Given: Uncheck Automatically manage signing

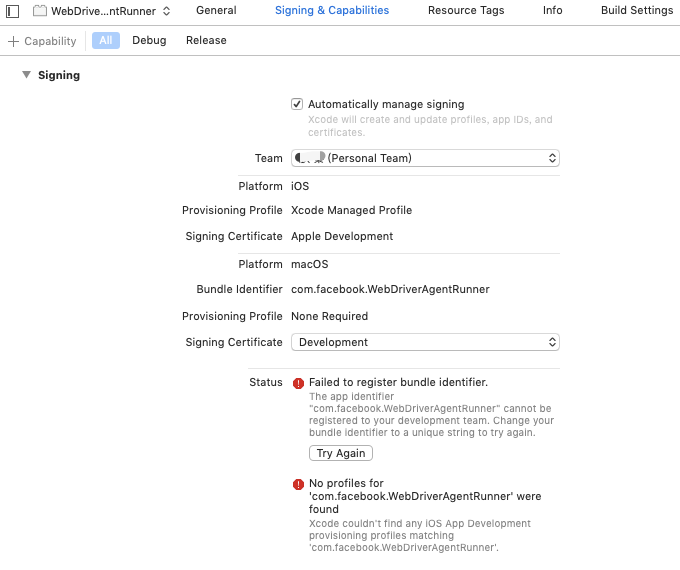Looking at the screenshot, I should pyautogui.click(x=297, y=104).
